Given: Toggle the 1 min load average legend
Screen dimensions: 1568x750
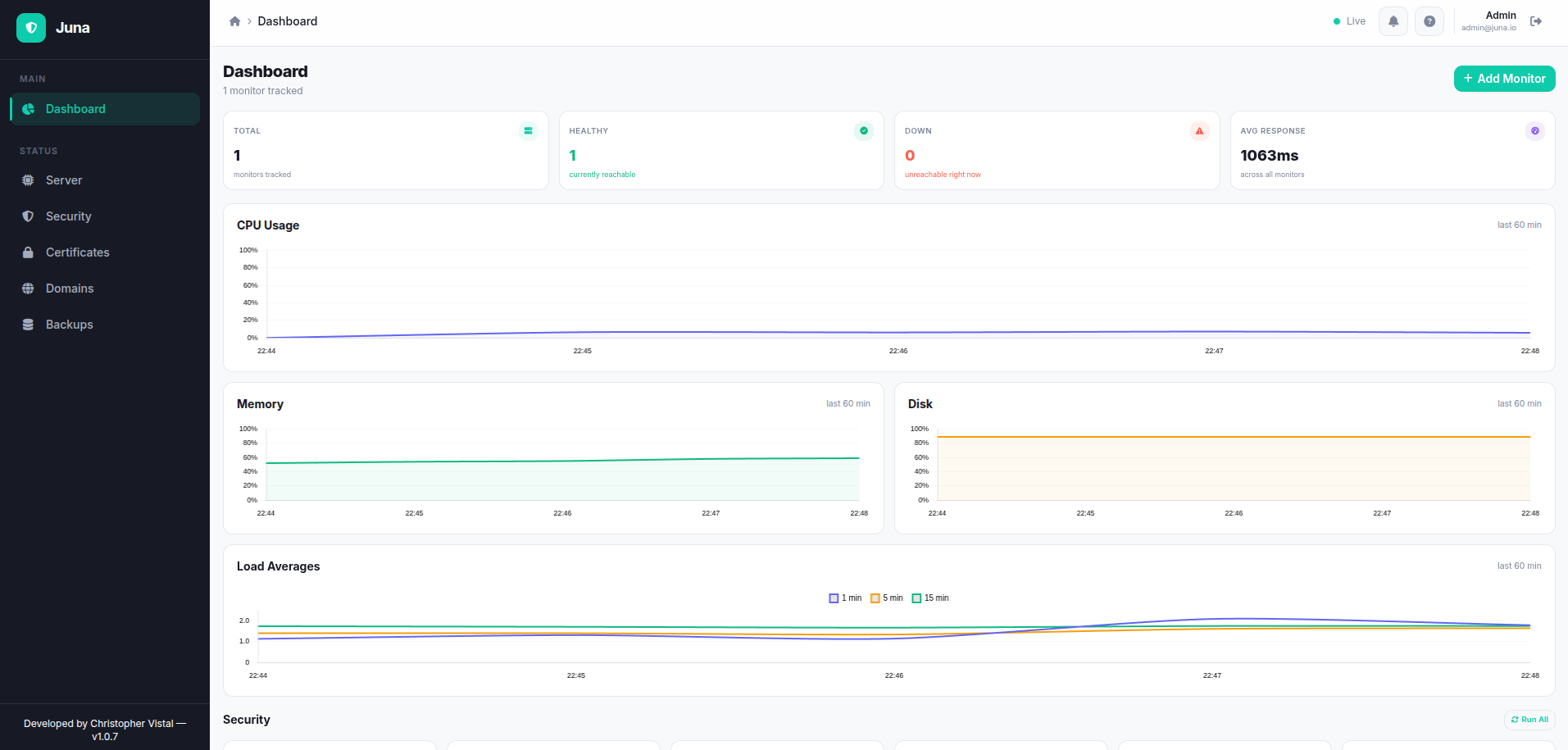Looking at the screenshot, I should point(845,598).
